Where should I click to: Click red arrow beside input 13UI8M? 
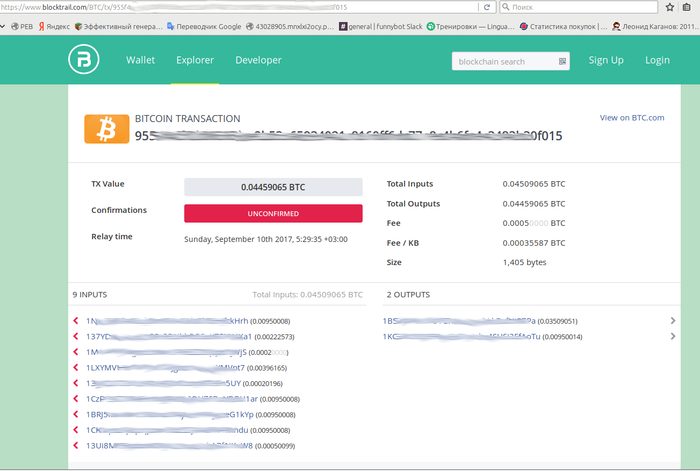[x=76, y=445]
